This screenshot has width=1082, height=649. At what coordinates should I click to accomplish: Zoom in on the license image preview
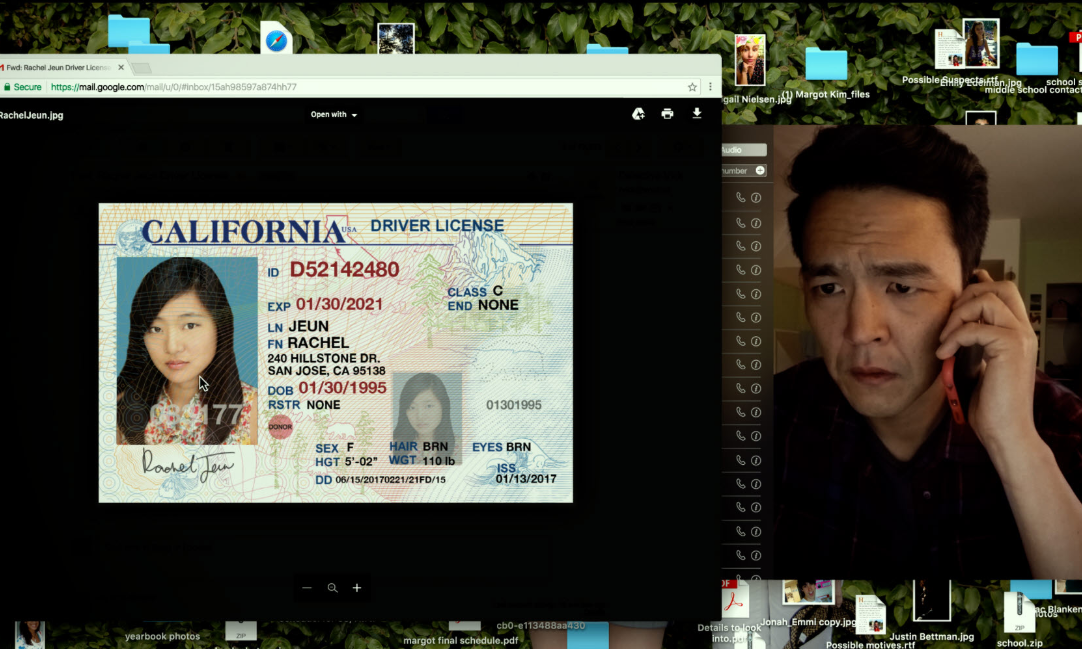point(357,588)
